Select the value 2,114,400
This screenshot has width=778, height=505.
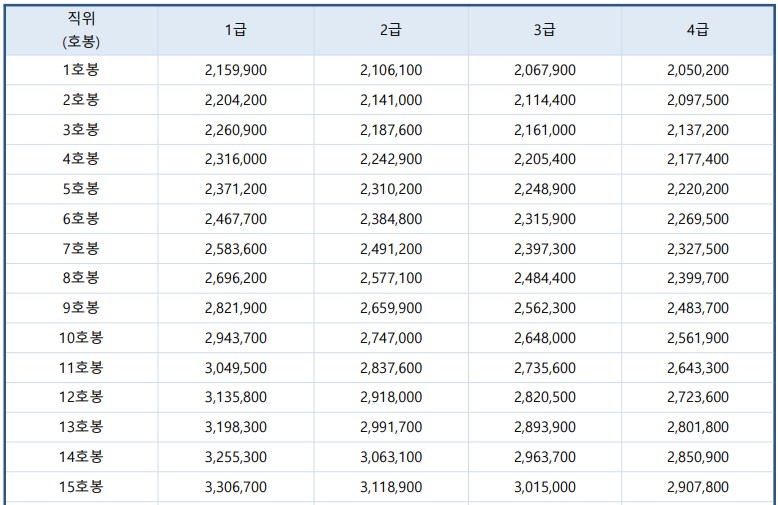click(x=545, y=100)
